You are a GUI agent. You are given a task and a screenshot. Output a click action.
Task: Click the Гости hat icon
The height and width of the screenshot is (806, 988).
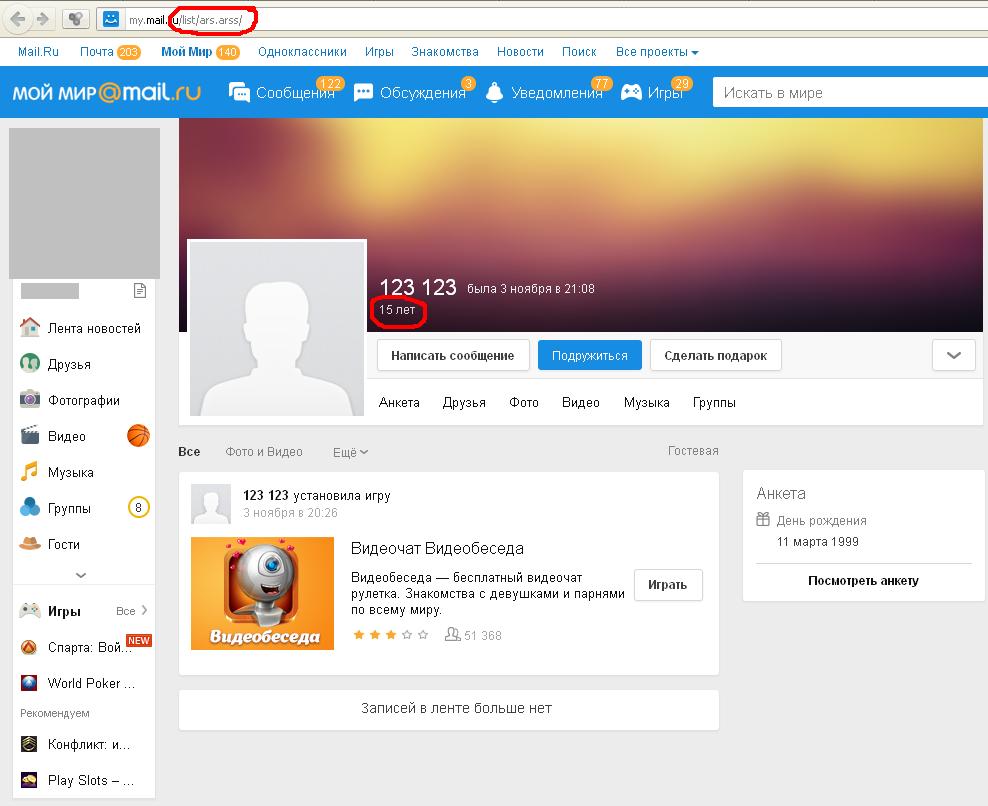[30, 543]
